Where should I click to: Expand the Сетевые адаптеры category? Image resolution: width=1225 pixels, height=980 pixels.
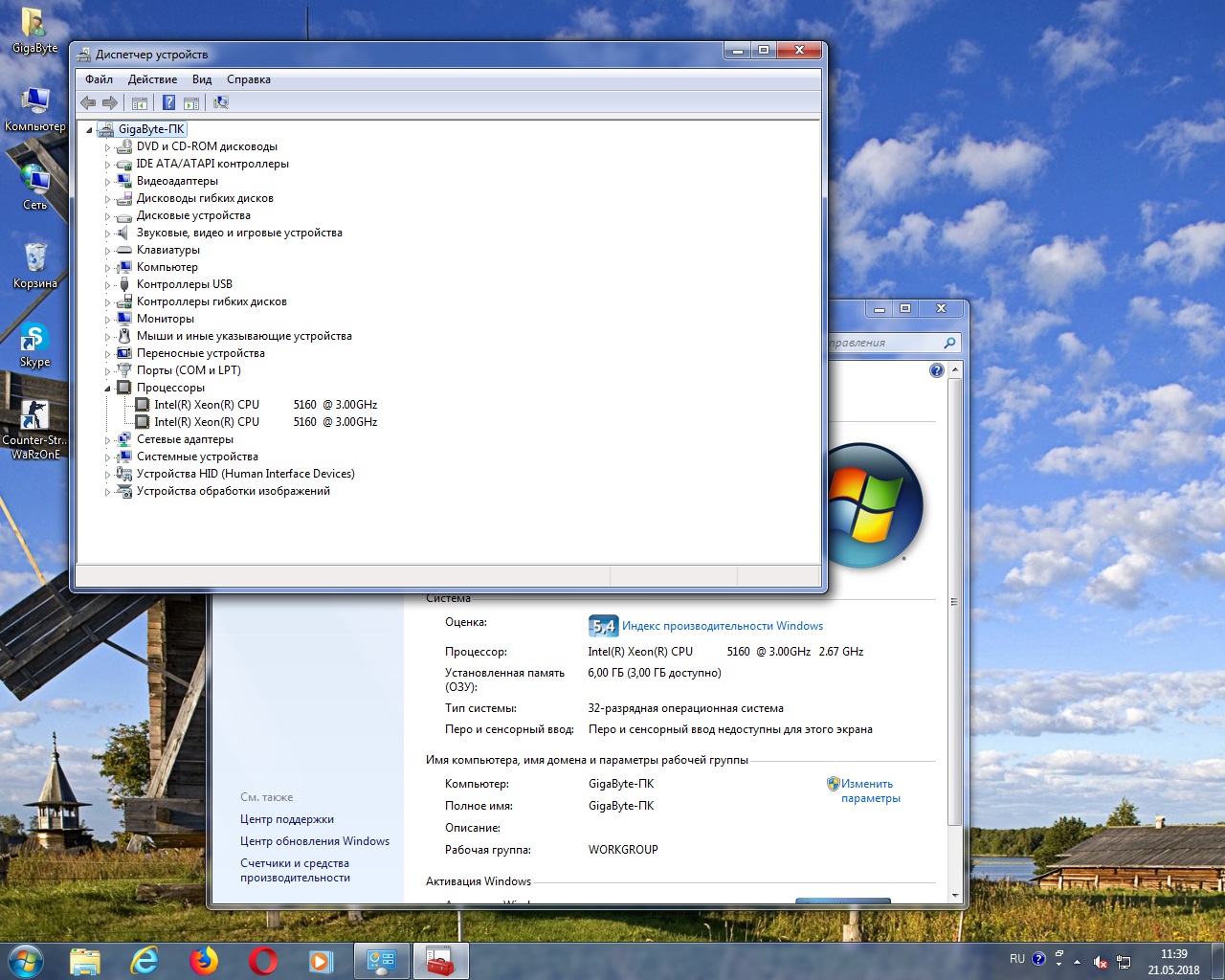[107, 439]
